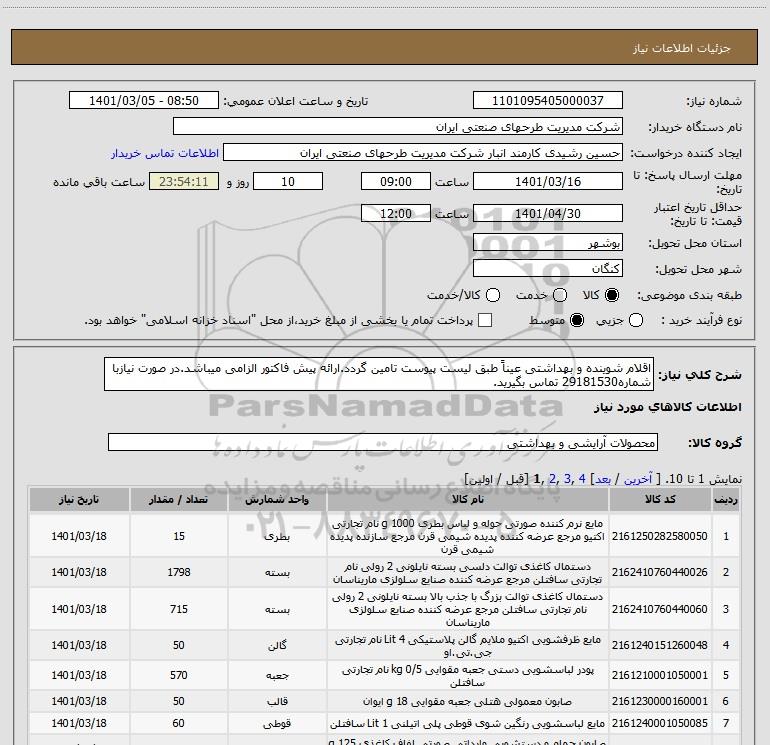Image resolution: width=770 pixels, height=745 pixels.
Task: Click the buyer organization name field
Action: coord(398,126)
